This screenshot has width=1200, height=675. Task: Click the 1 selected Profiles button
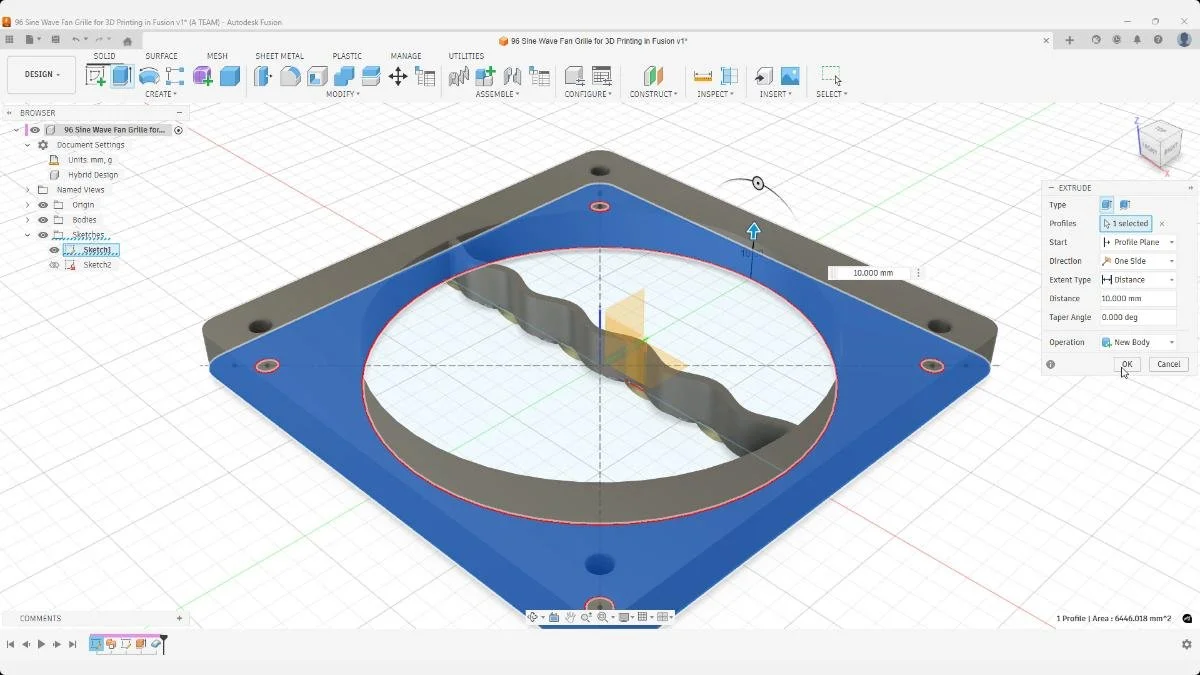pos(1126,224)
